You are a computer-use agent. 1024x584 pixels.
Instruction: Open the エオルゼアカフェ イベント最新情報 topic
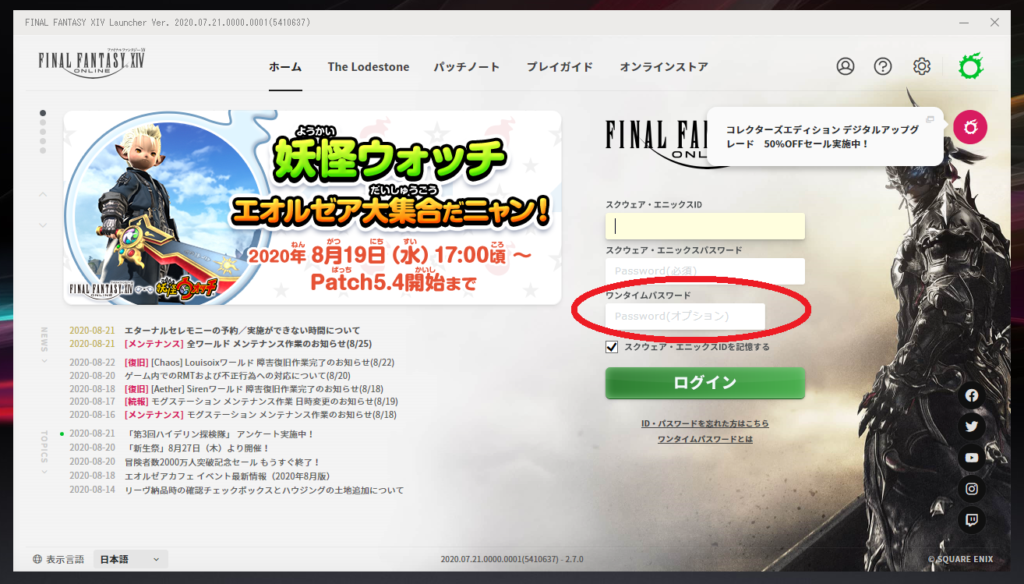(x=227, y=476)
